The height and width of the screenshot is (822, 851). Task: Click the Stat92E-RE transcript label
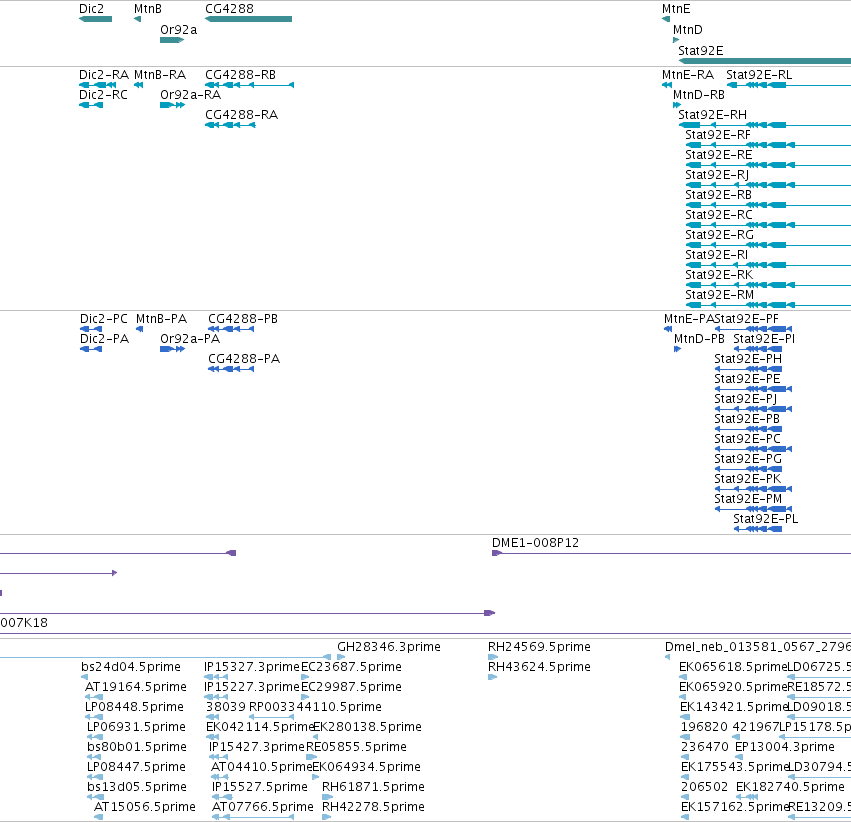pos(719,155)
